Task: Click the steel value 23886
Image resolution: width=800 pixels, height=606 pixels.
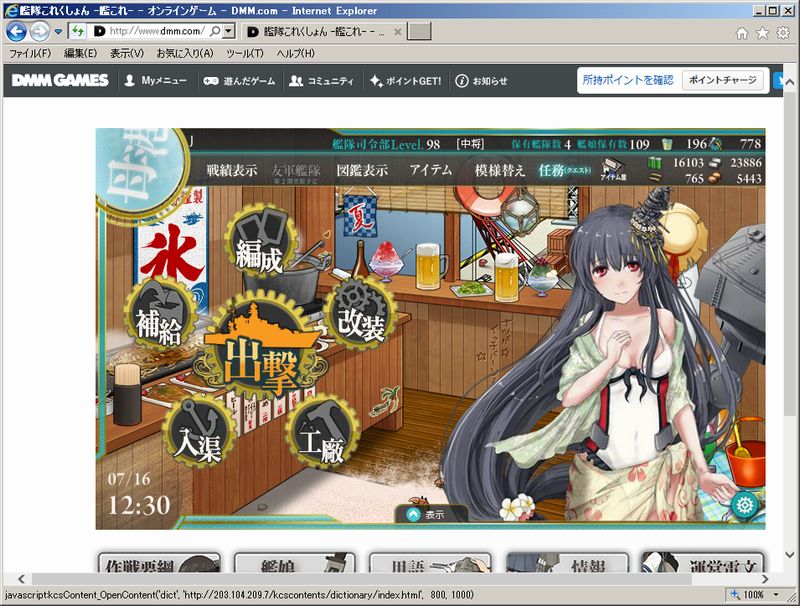Action: (x=745, y=163)
